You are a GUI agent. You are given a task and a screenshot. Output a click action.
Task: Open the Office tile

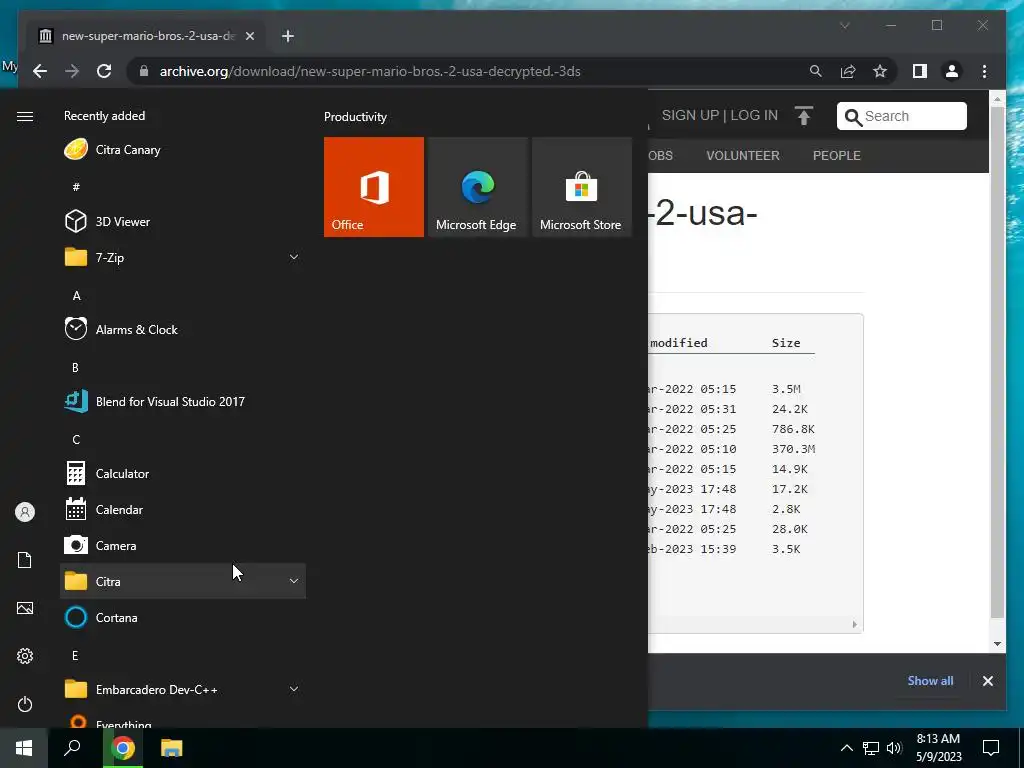374,187
